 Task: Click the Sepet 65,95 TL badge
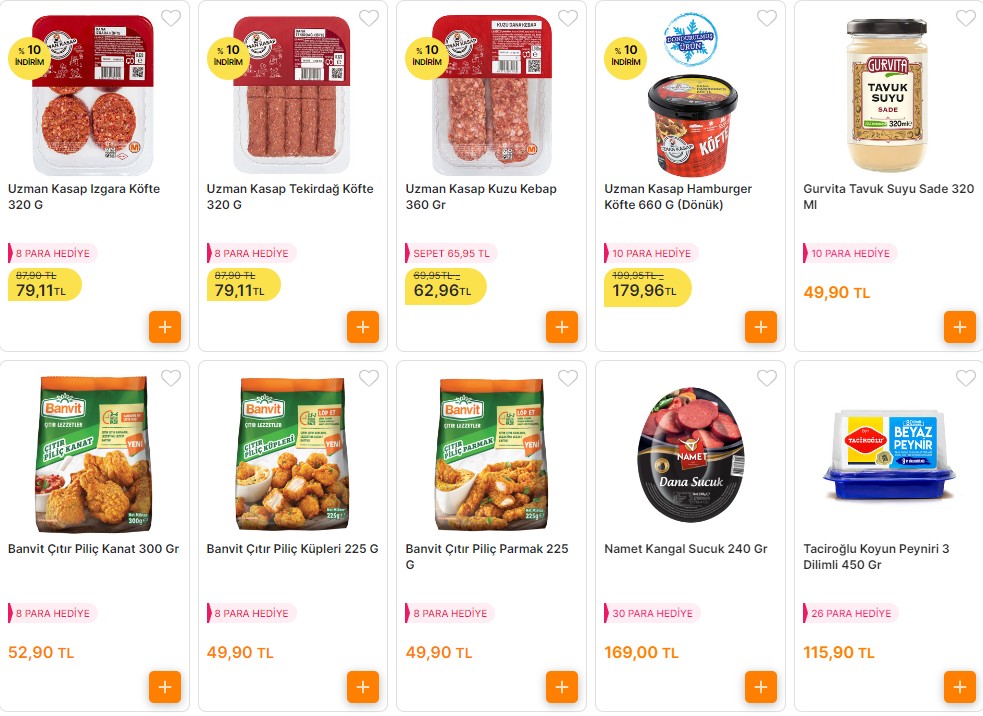coord(451,253)
